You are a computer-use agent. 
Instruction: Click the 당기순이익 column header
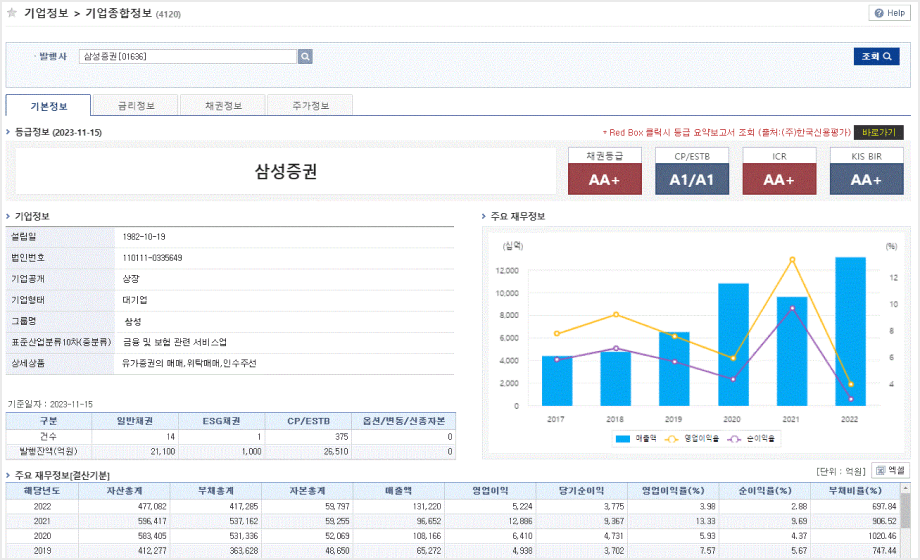pos(581,491)
